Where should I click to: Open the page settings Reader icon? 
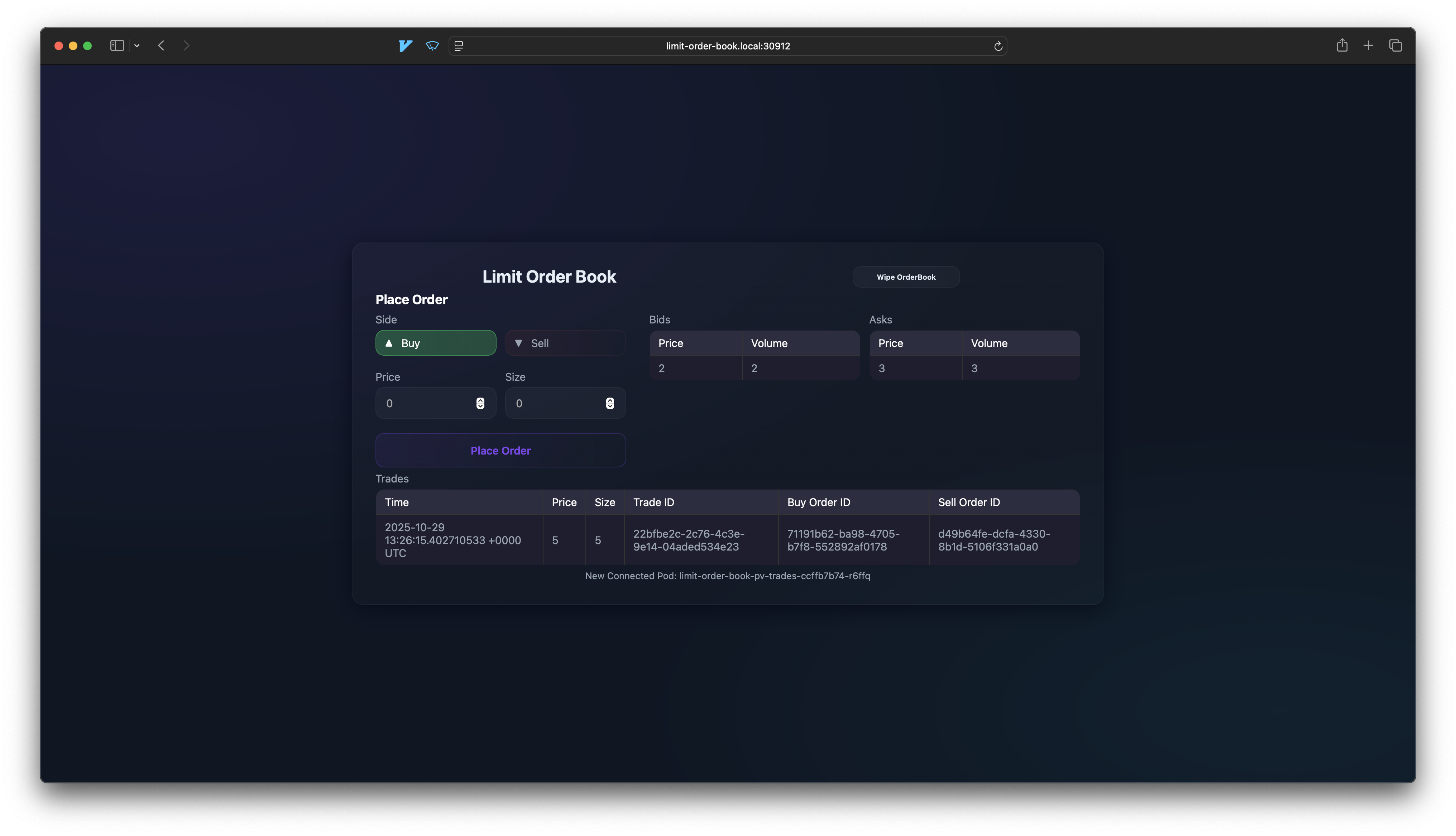(458, 46)
